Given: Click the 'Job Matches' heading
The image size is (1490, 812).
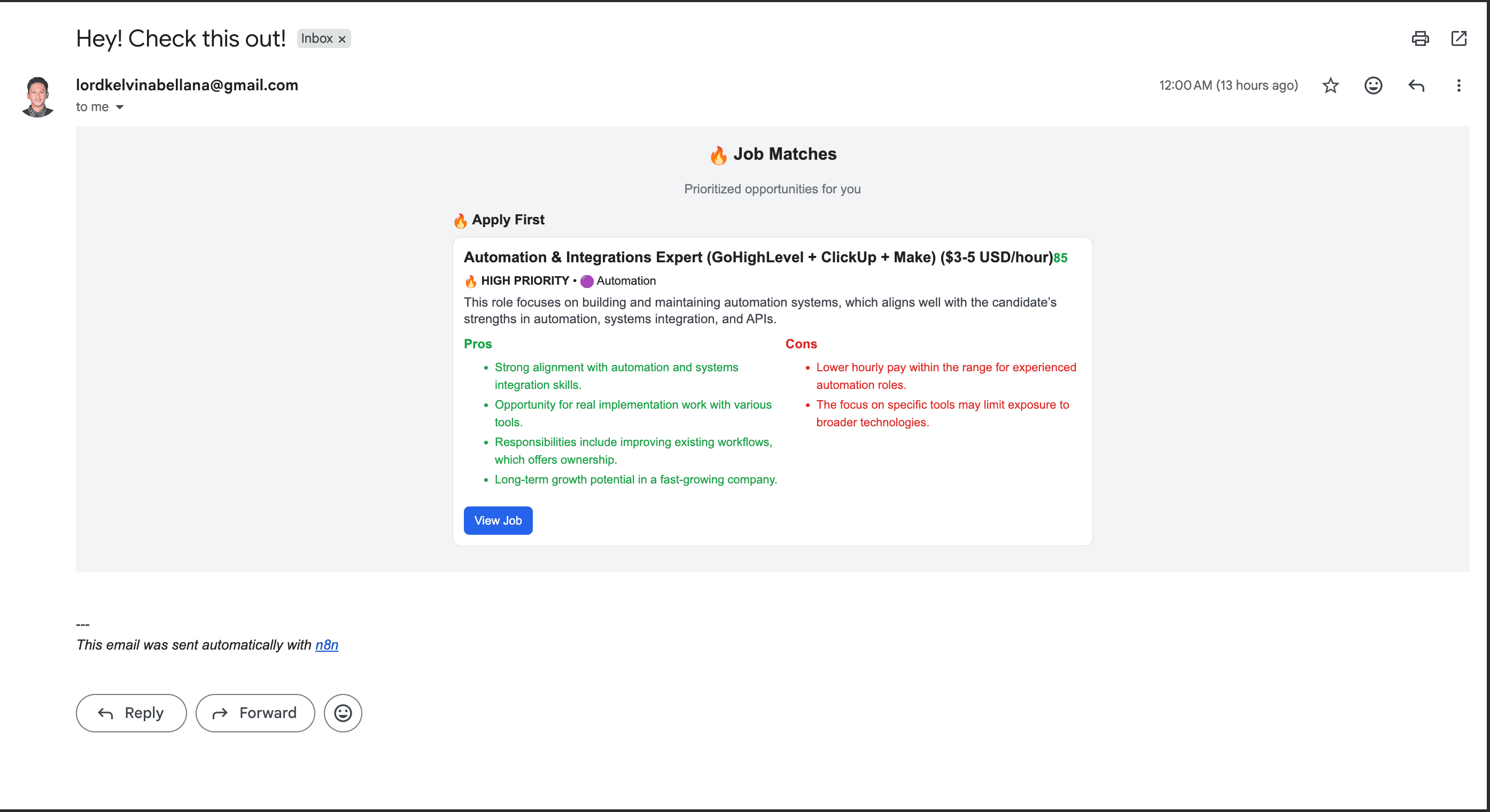Looking at the screenshot, I should coord(785,154).
